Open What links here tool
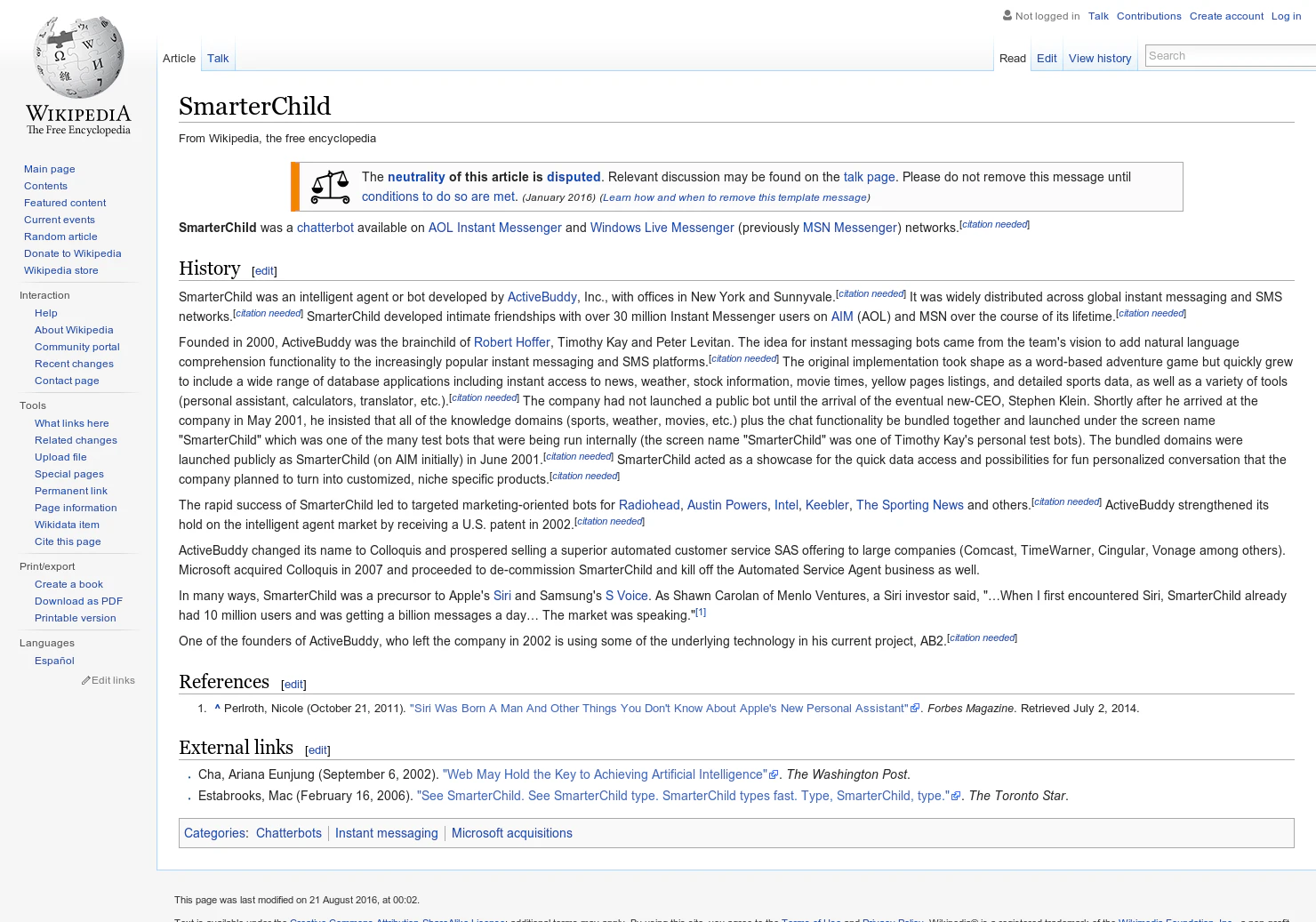The image size is (1316, 922). [x=72, y=423]
